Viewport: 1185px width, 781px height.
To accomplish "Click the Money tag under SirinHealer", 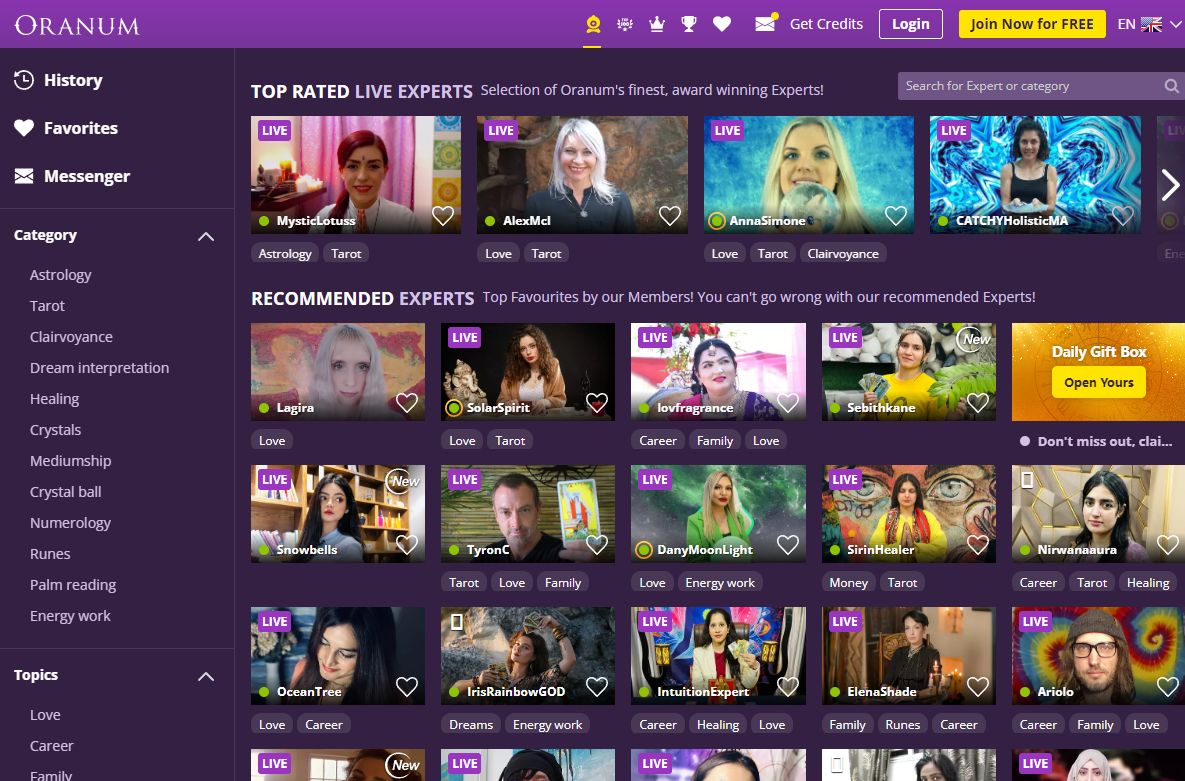I will point(848,583).
